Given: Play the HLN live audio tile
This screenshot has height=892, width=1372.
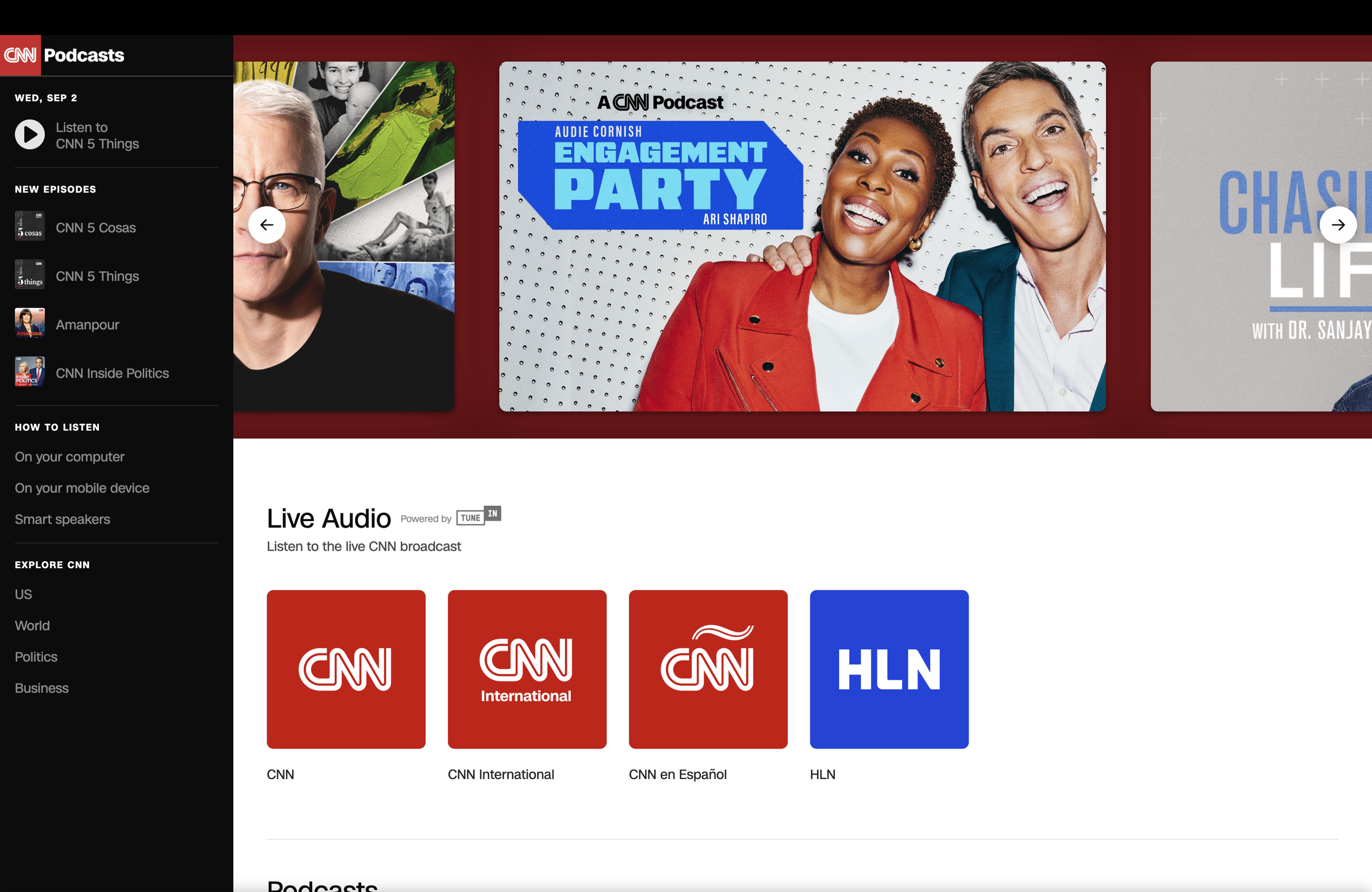Looking at the screenshot, I should point(889,669).
